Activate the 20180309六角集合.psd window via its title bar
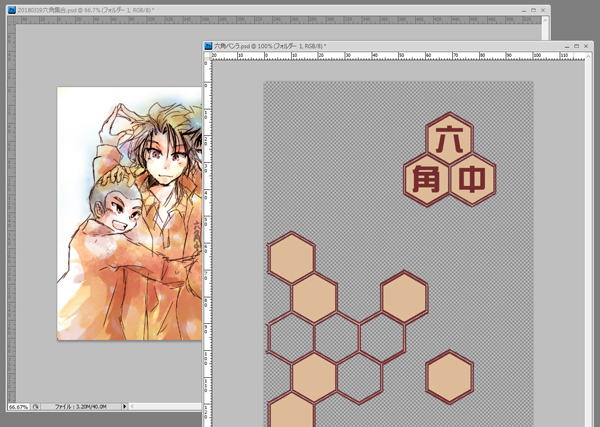The height and width of the screenshot is (427, 600). (300, 10)
